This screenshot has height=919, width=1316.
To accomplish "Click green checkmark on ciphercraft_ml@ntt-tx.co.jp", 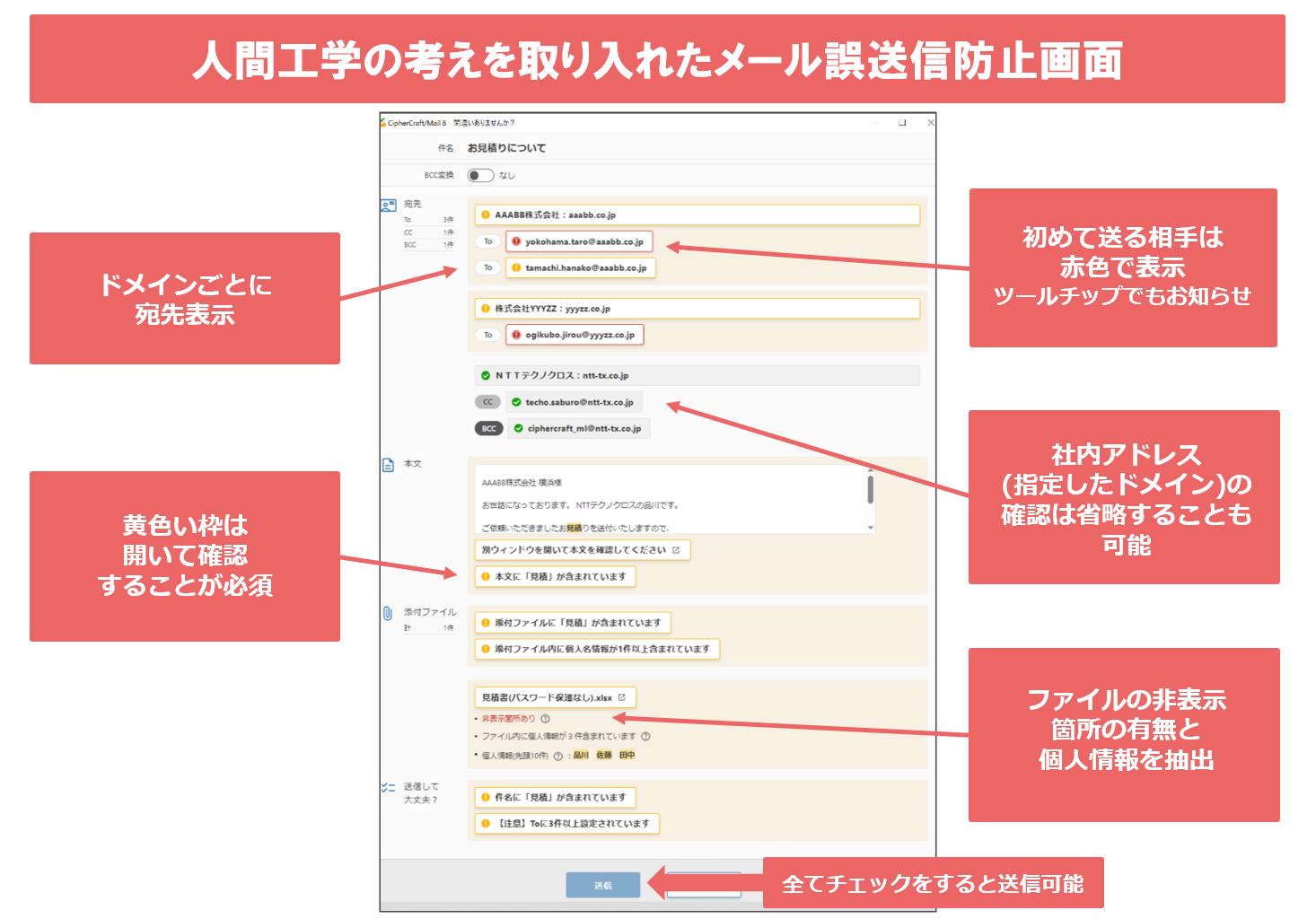I will [x=517, y=428].
